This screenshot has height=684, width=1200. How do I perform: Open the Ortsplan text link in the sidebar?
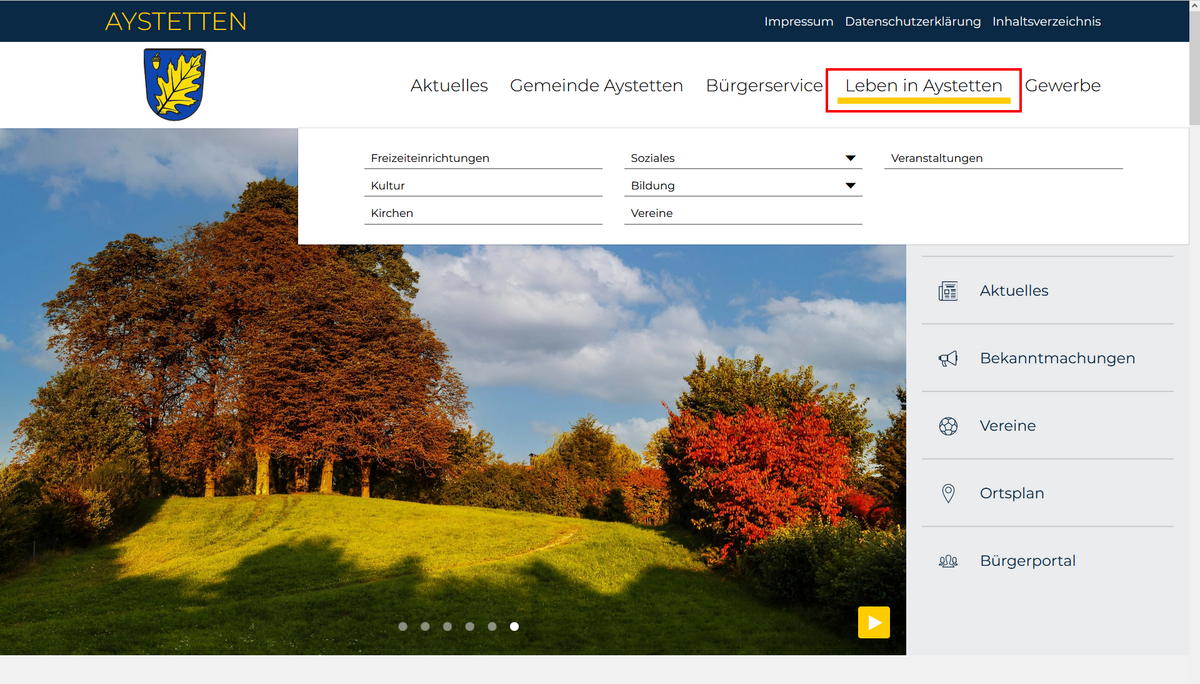coord(1012,493)
